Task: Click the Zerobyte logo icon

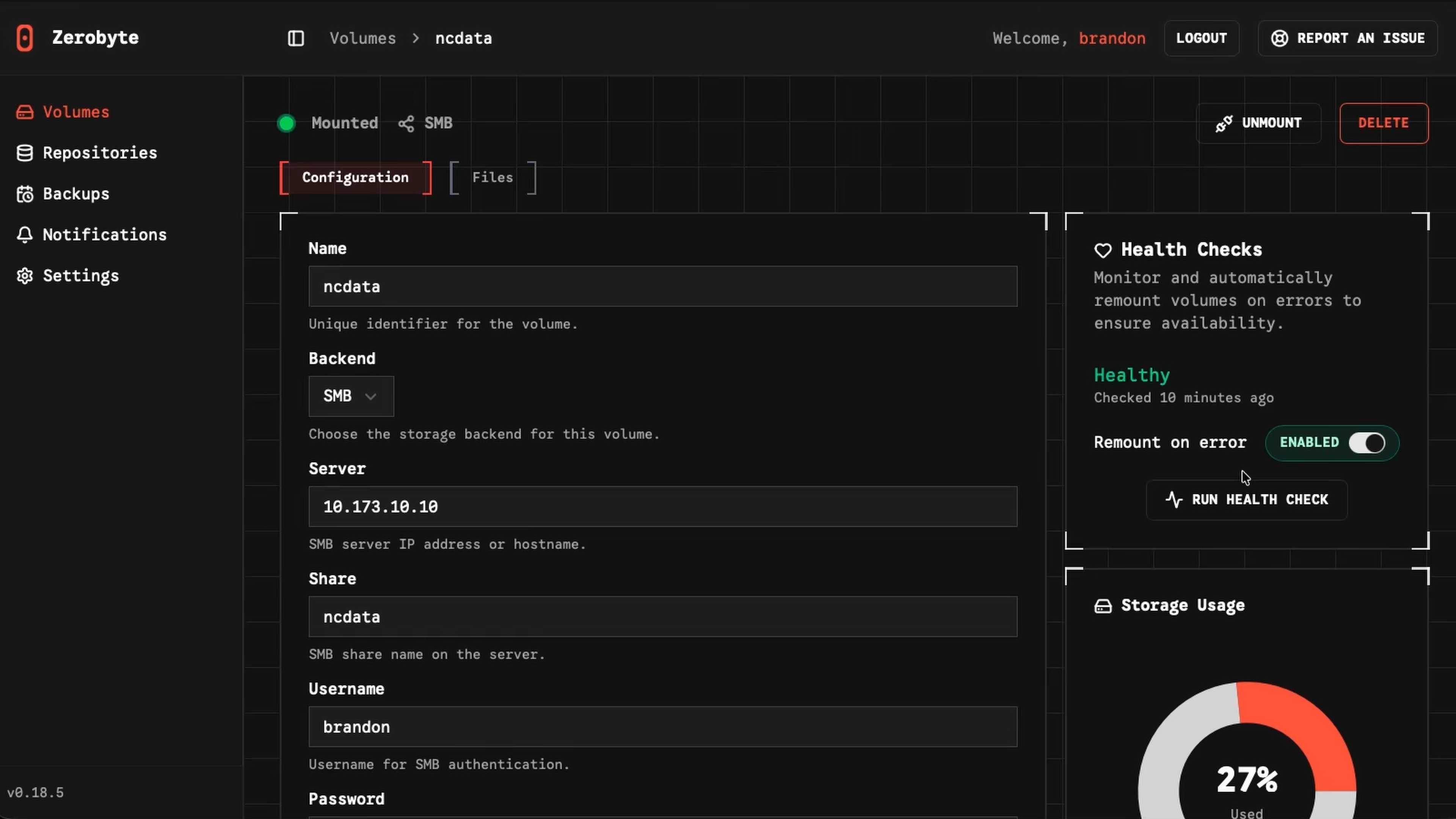Action: 25,37
